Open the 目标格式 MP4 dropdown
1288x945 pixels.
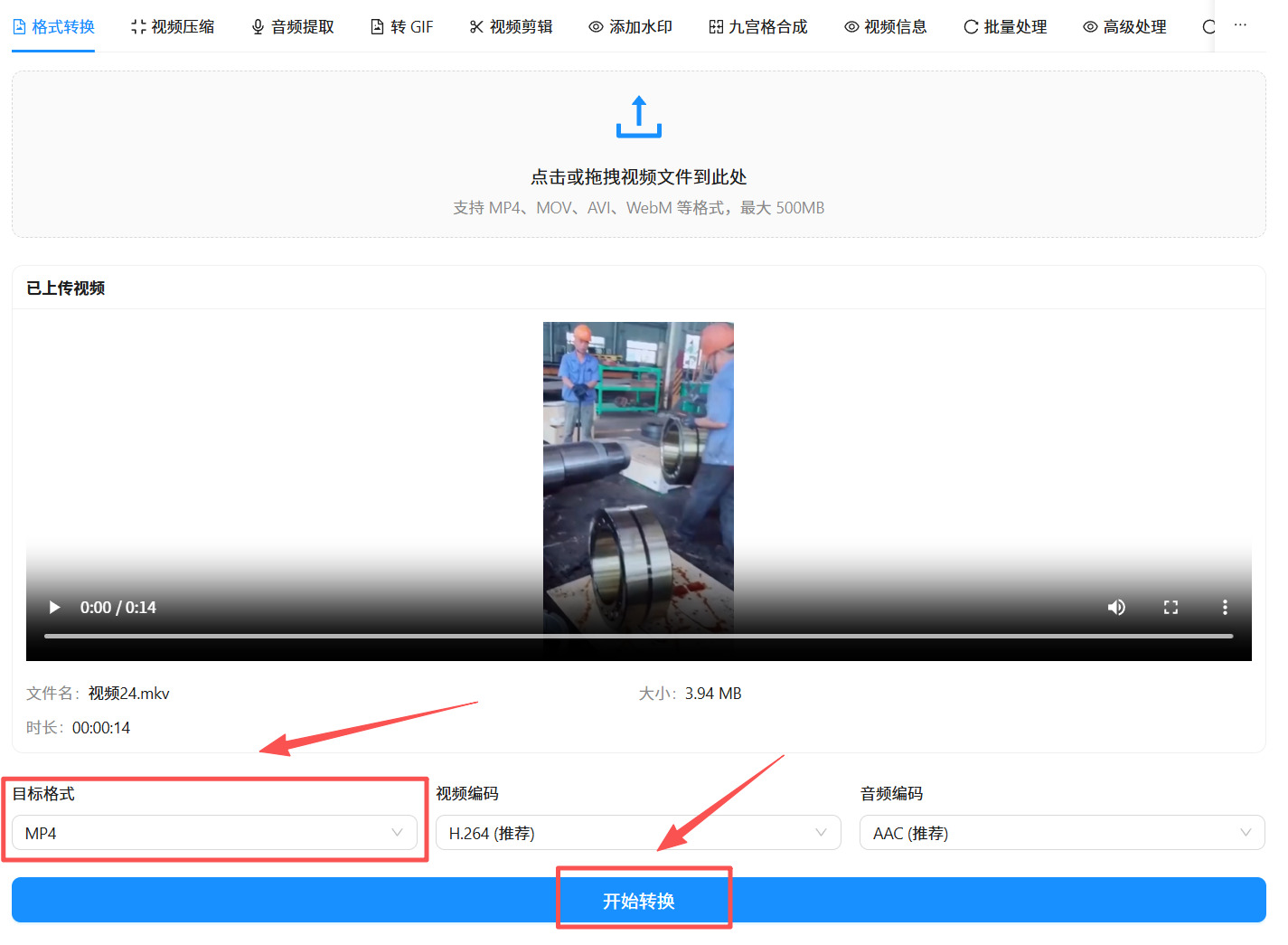(x=214, y=833)
